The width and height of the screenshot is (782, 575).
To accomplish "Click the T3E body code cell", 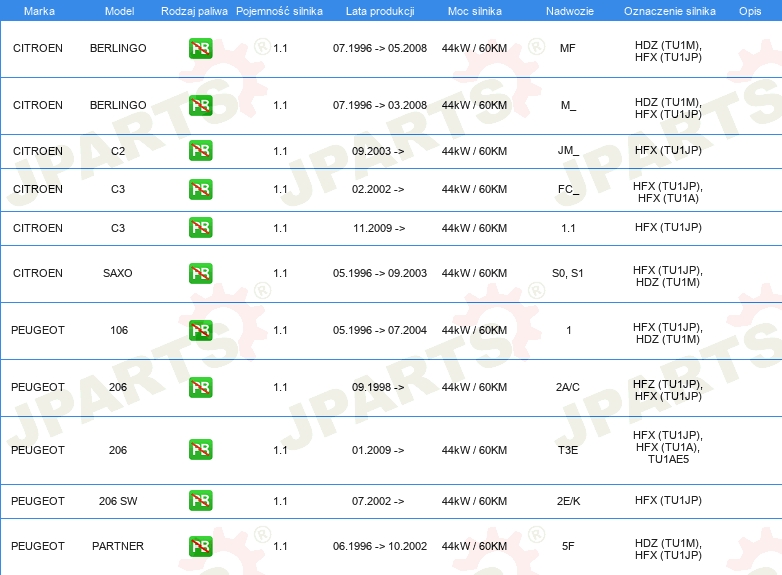I will 568,450.
